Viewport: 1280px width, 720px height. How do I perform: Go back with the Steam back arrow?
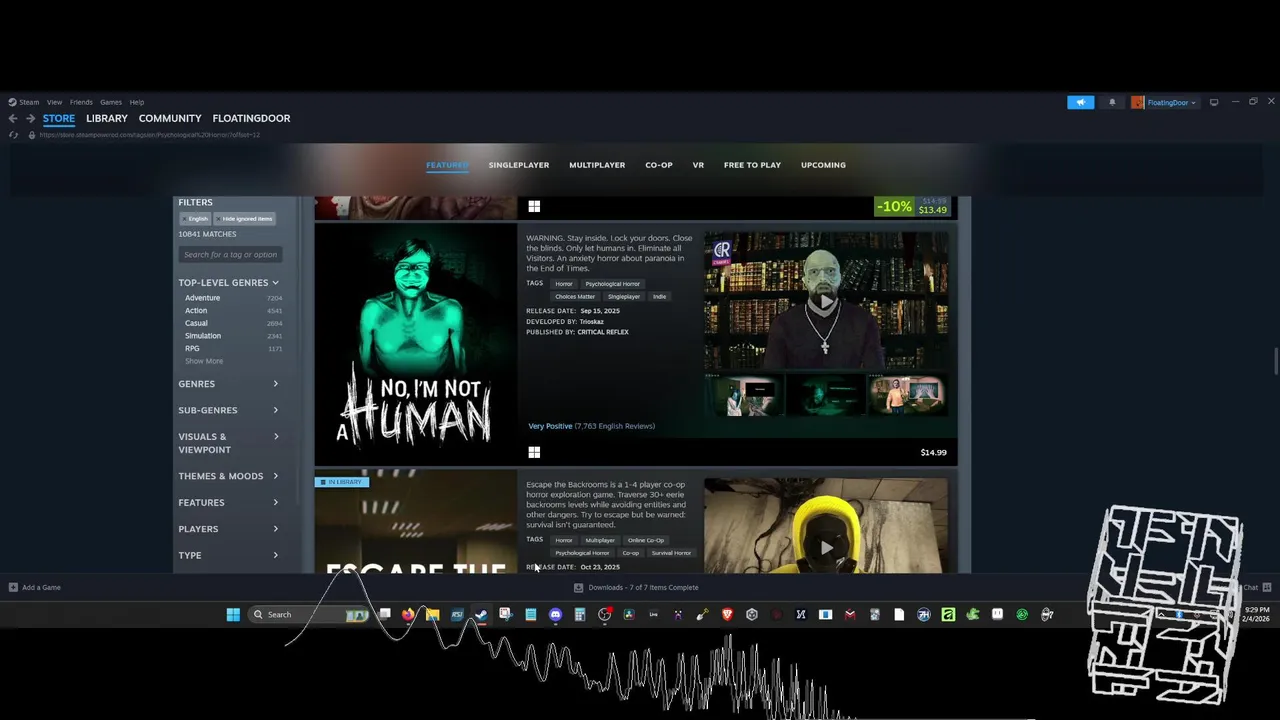coord(13,118)
